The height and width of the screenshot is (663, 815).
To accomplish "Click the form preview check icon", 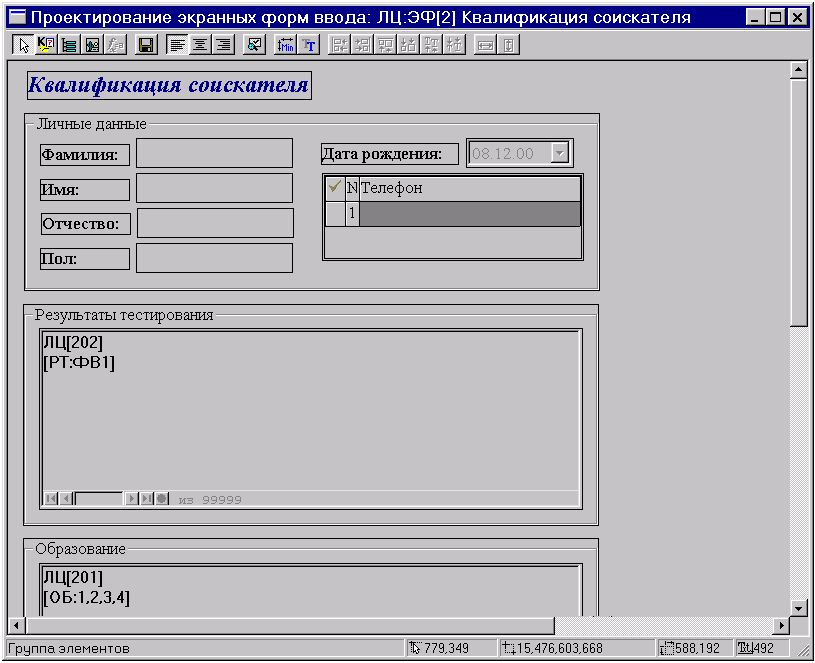I will click(x=254, y=45).
